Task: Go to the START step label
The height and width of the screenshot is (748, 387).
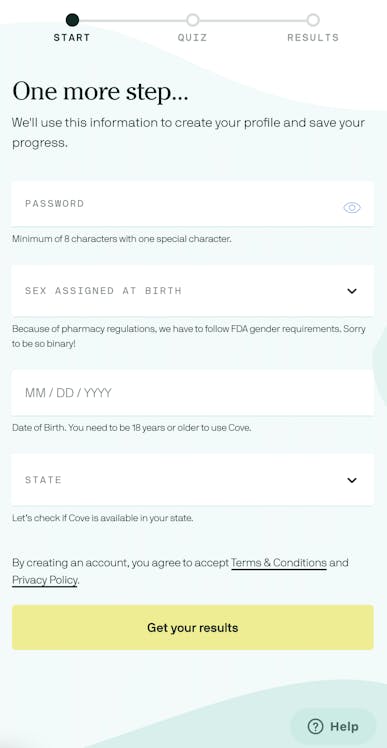Action: pyautogui.click(x=72, y=38)
